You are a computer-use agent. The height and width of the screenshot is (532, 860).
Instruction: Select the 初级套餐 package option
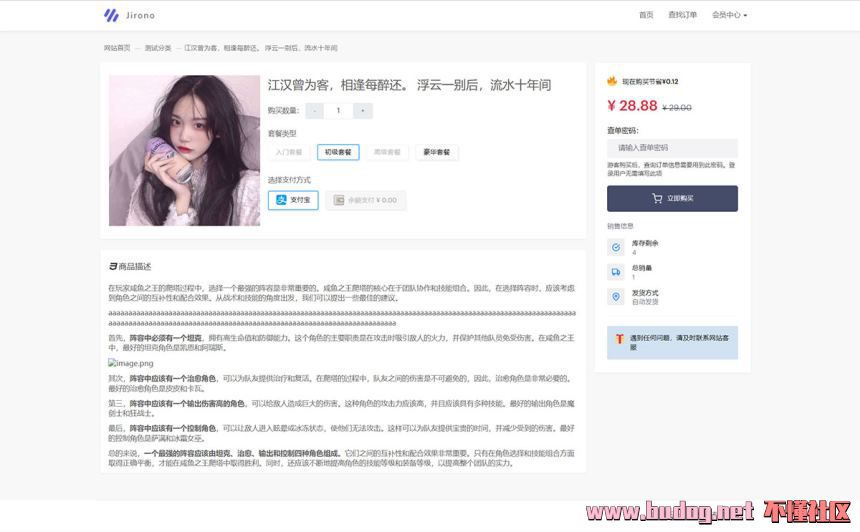tap(338, 152)
